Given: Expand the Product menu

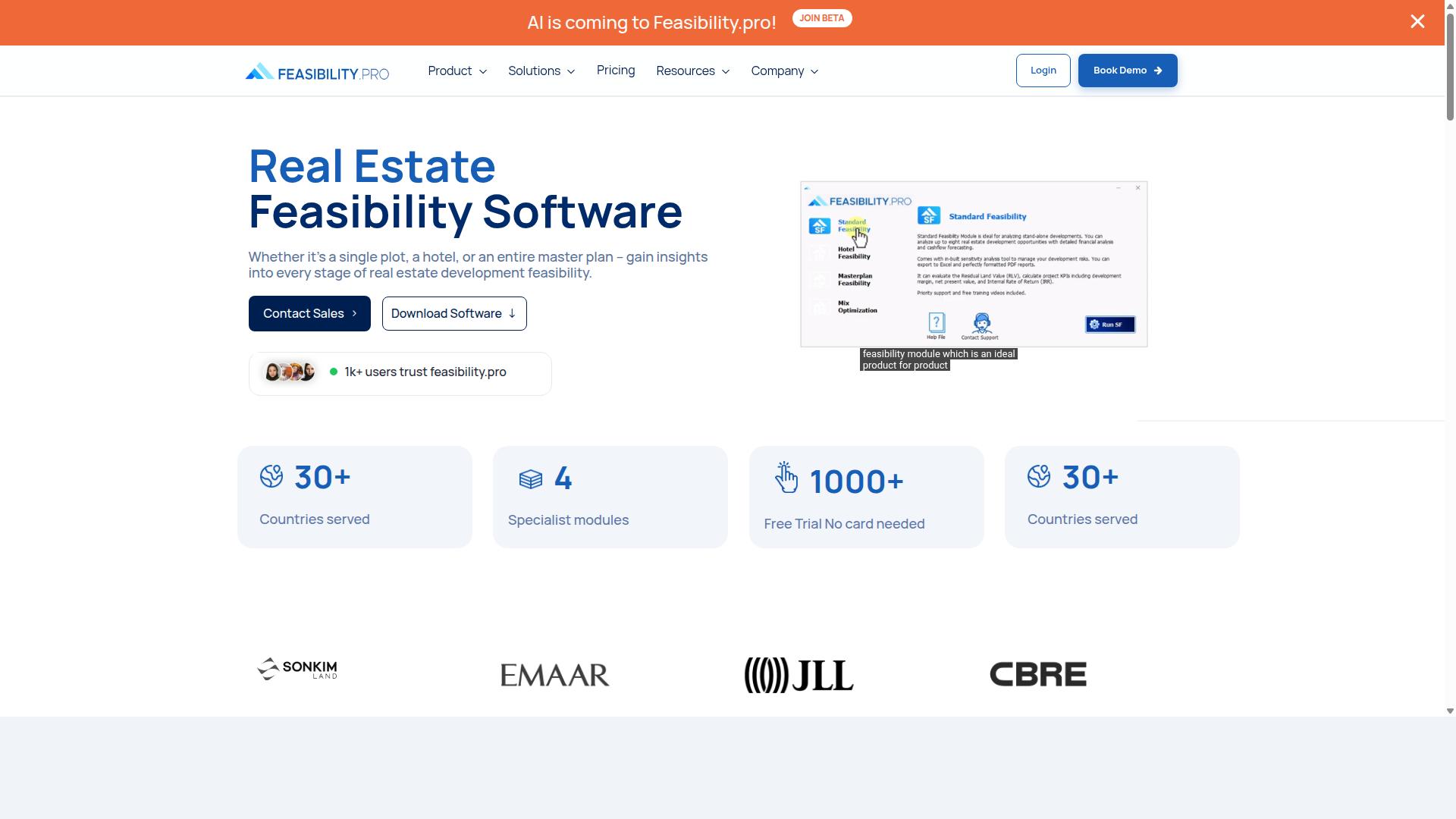Looking at the screenshot, I should tap(457, 71).
